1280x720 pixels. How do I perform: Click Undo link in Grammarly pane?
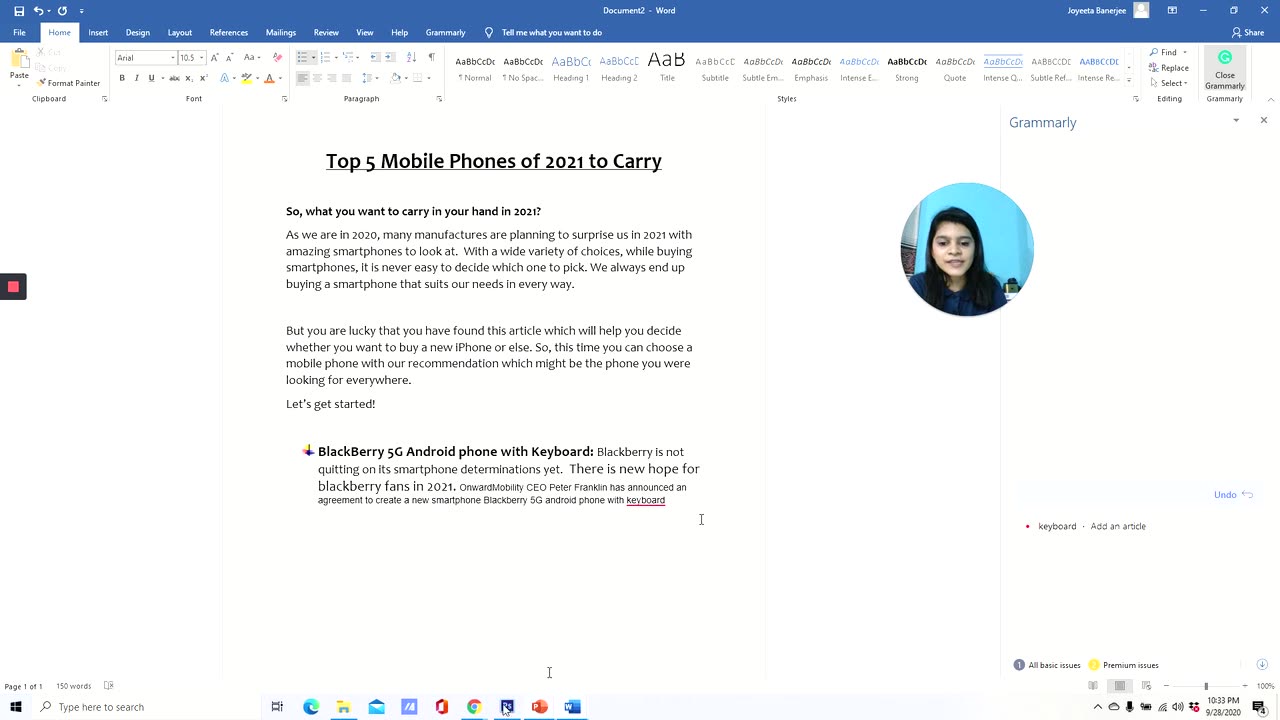click(x=1233, y=495)
